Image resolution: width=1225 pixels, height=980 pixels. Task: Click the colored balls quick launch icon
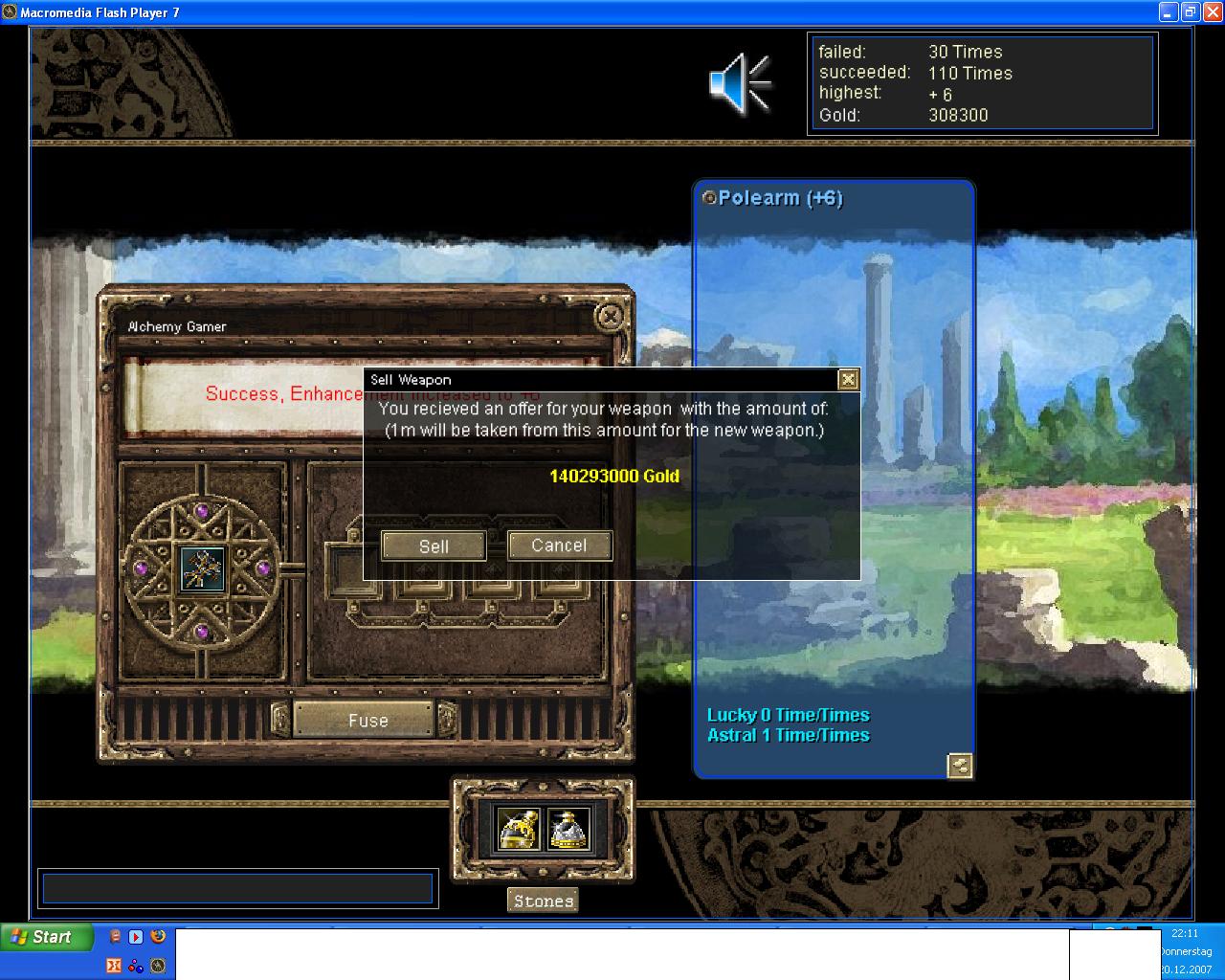point(136,966)
